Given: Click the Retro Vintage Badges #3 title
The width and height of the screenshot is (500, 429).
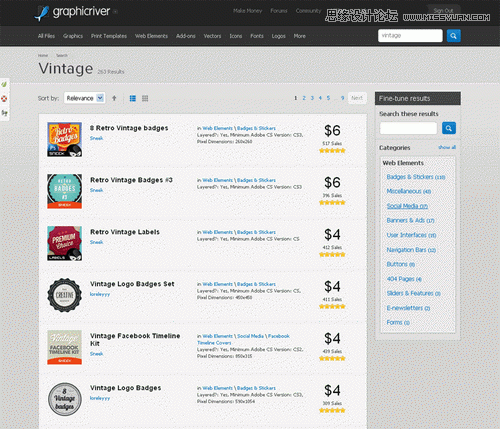Looking at the screenshot, I should 131,180.
